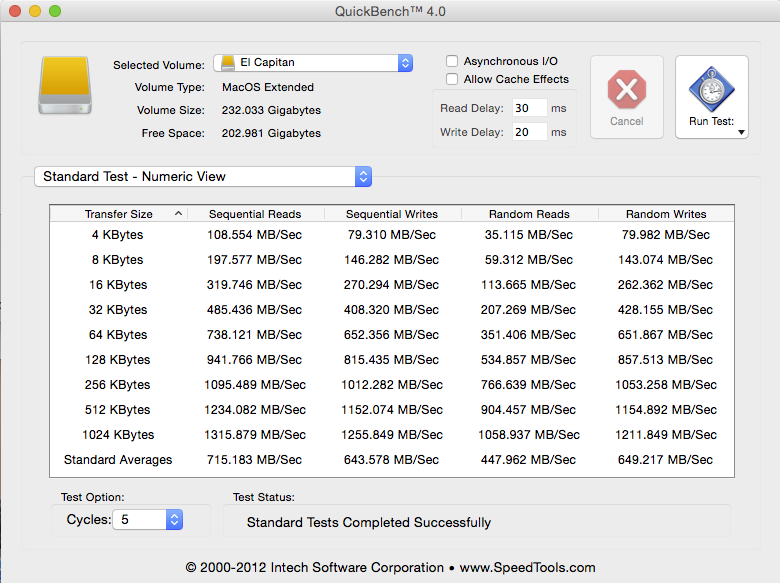Click the Write Delay input field
Screen dimensions: 780x583
(x=529, y=132)
